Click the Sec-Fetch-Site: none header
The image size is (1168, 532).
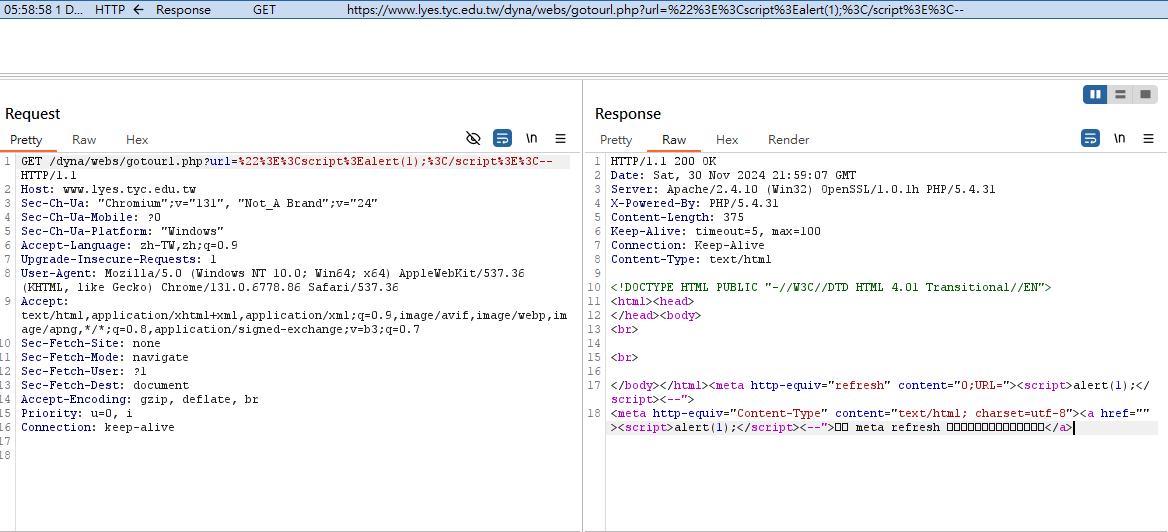coord(91,343)
